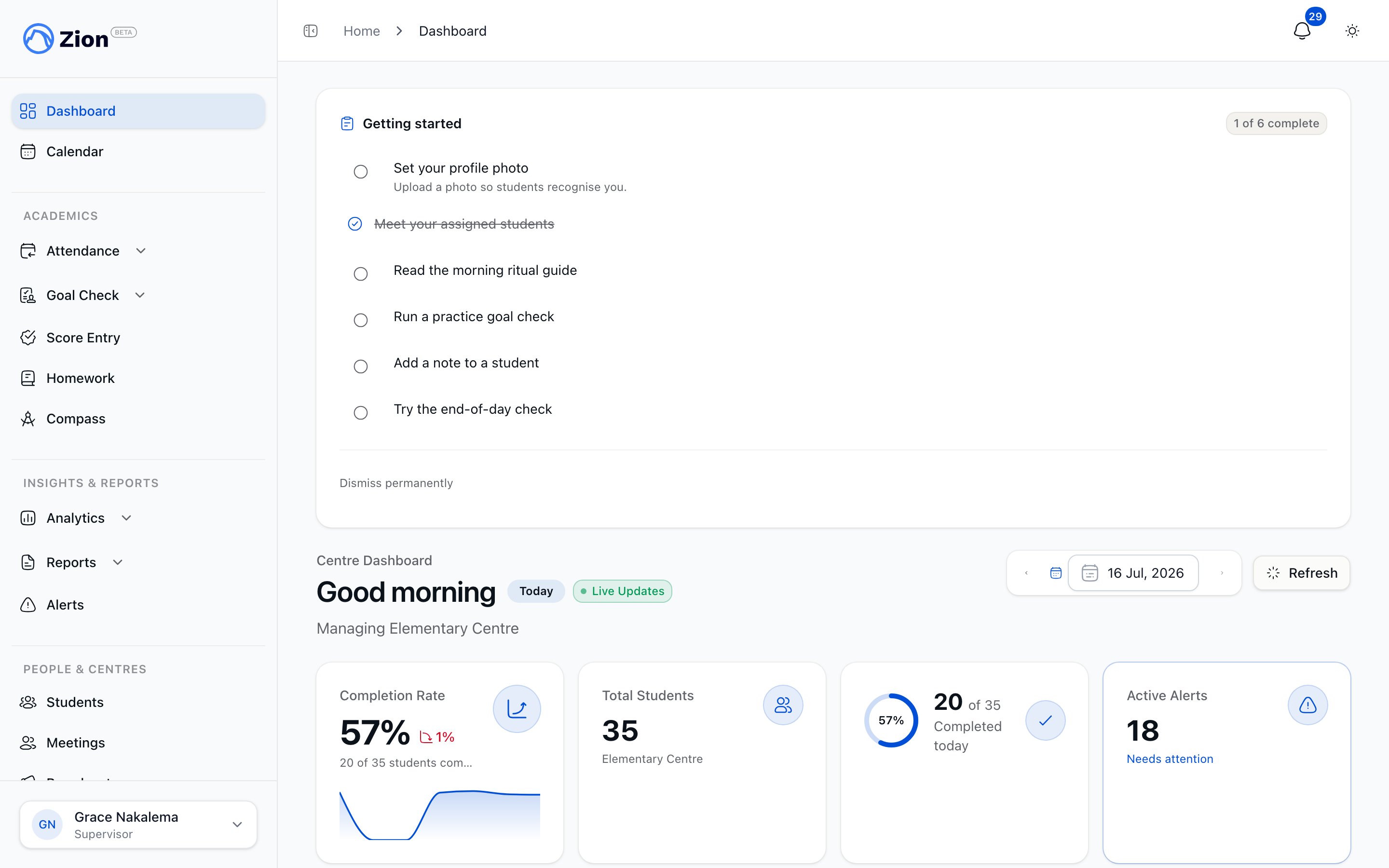This screenshot has width=1389, height=868.
Task: Check off Try the end-of-day check
Action: tap(360, 413)
